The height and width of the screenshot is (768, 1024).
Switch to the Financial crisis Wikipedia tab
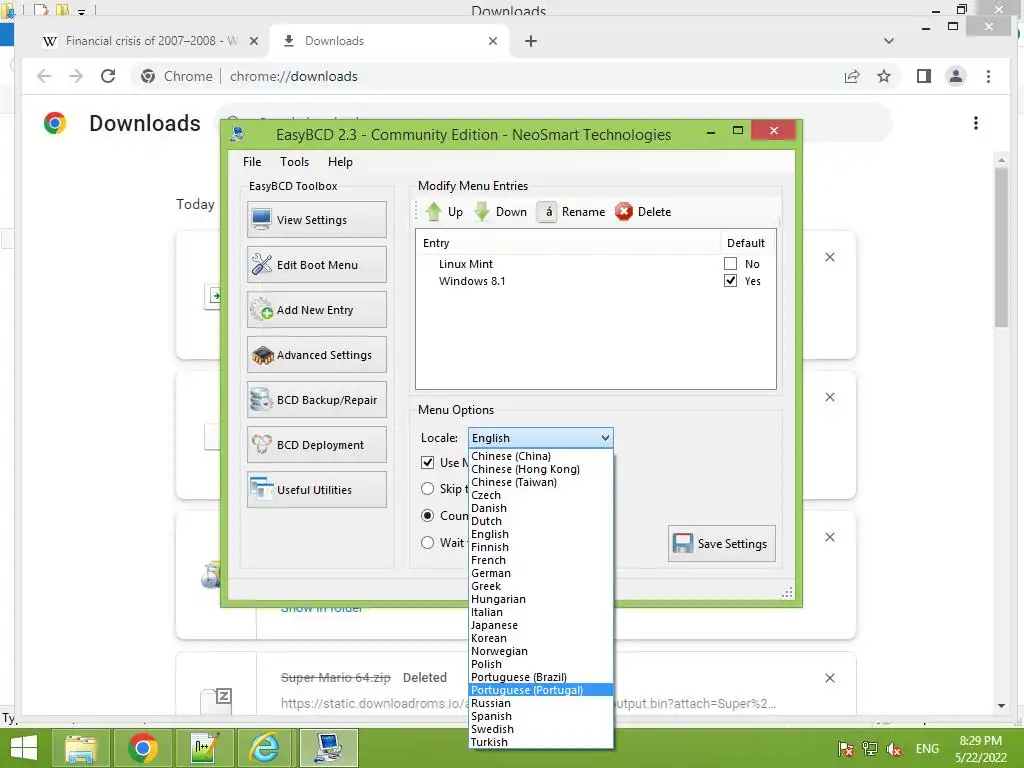150,41
